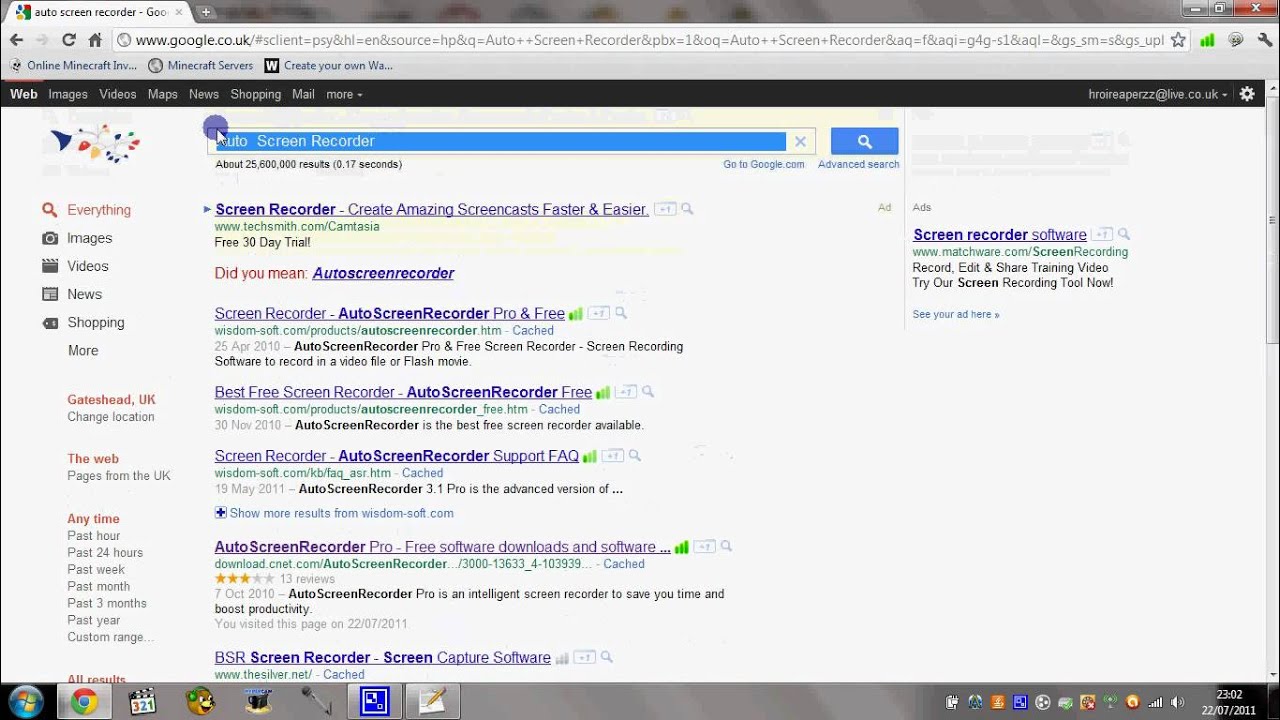Open 'Online Minecraft Inv...' bookmark

click(73, 65)
